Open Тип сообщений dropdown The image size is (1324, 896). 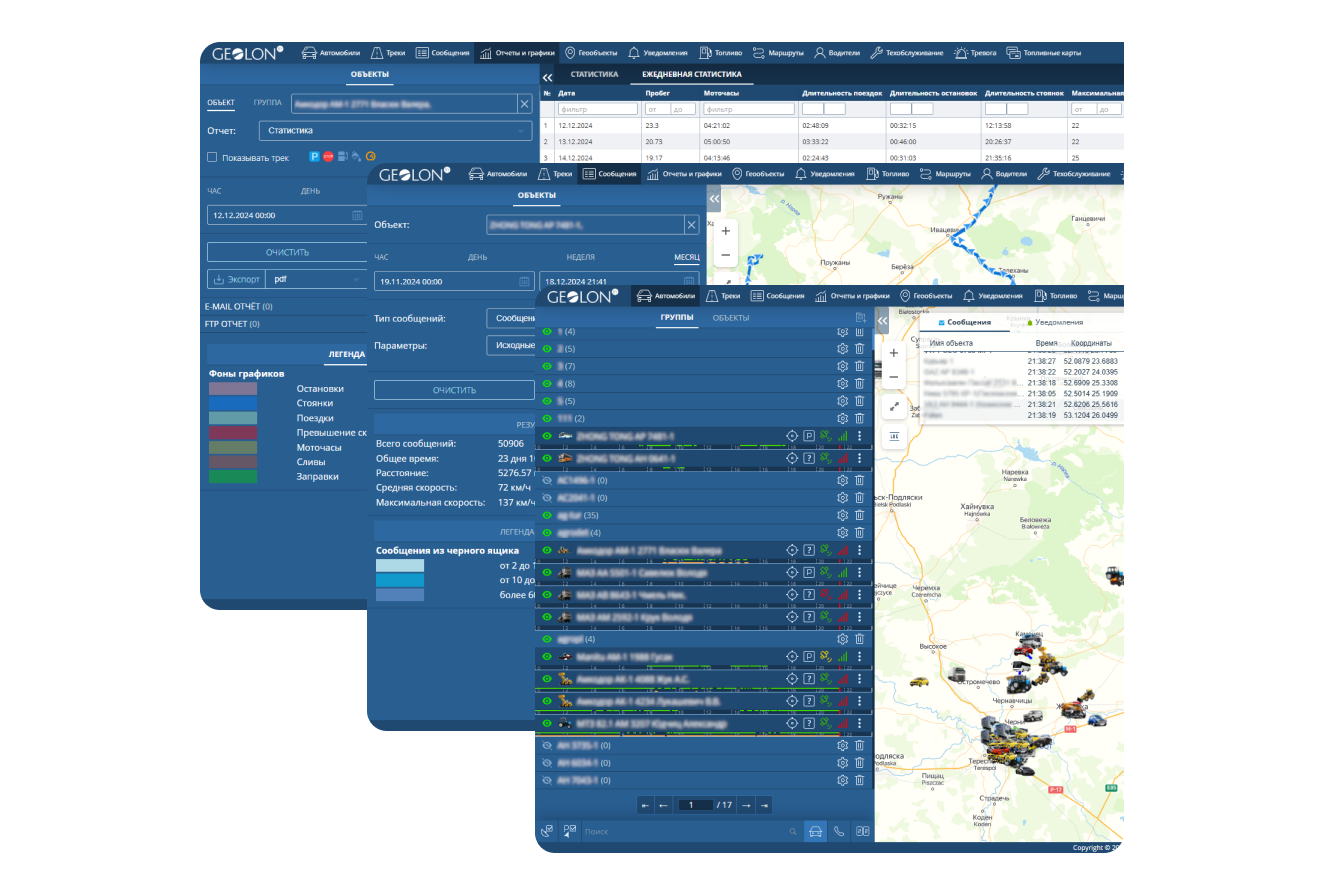coord(512,318)
